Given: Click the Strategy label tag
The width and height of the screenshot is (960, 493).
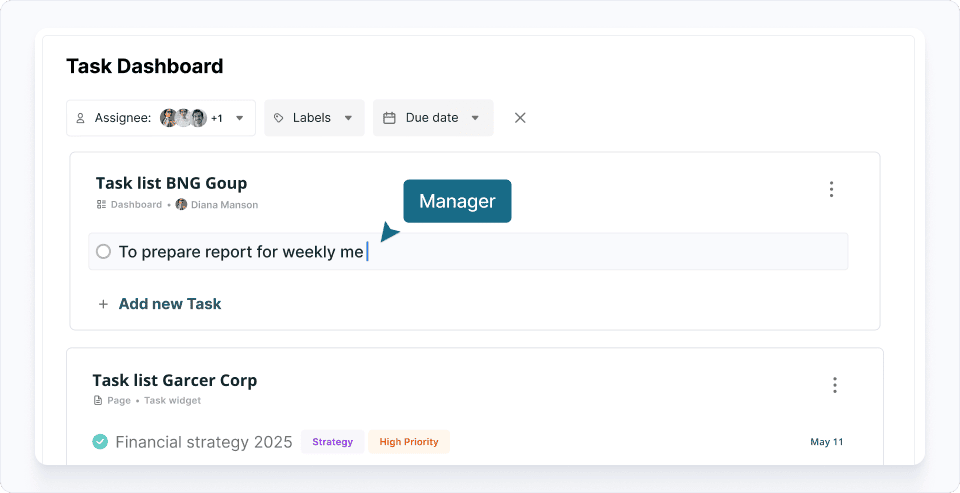Looking at the screenshot, I should pyautogui.click(x=332, y=442).
